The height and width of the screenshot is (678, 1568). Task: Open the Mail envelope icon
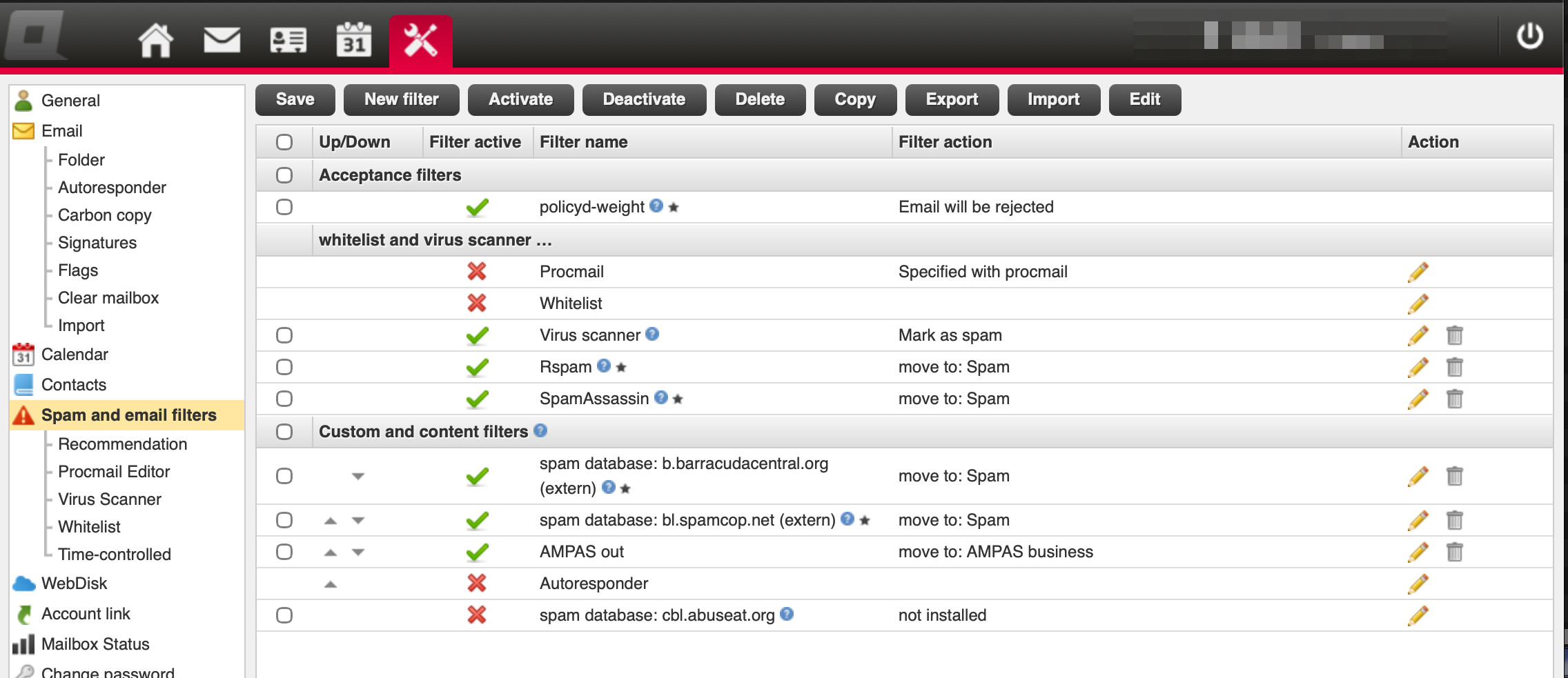[x=222, y=40]
